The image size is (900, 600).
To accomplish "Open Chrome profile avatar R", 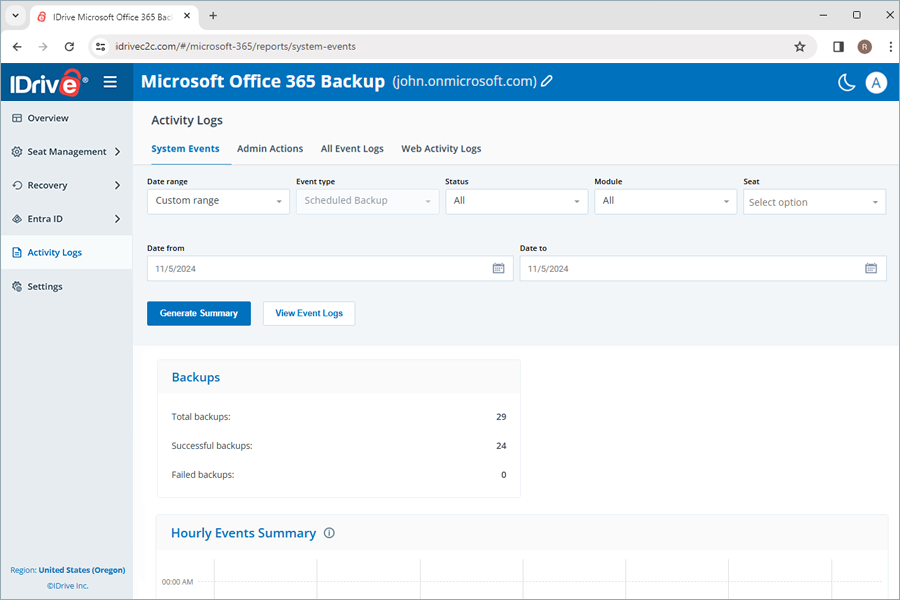I will click(x=864, y=47).
